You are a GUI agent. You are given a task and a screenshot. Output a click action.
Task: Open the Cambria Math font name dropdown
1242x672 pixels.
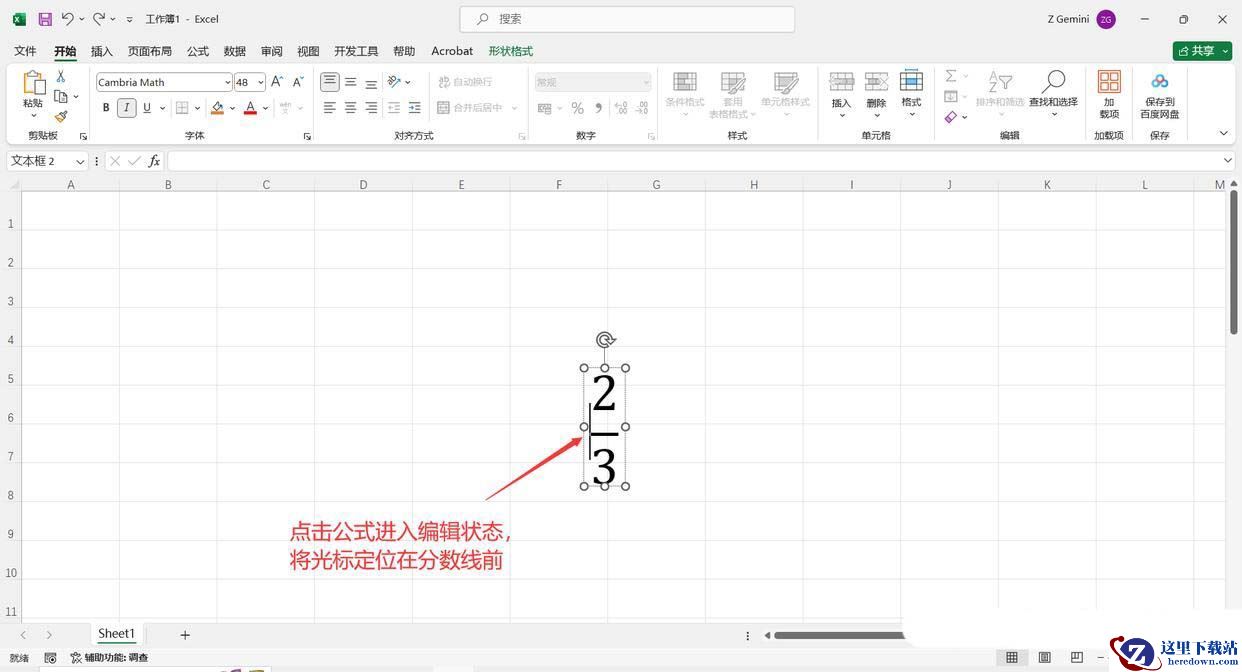(228, 82)
